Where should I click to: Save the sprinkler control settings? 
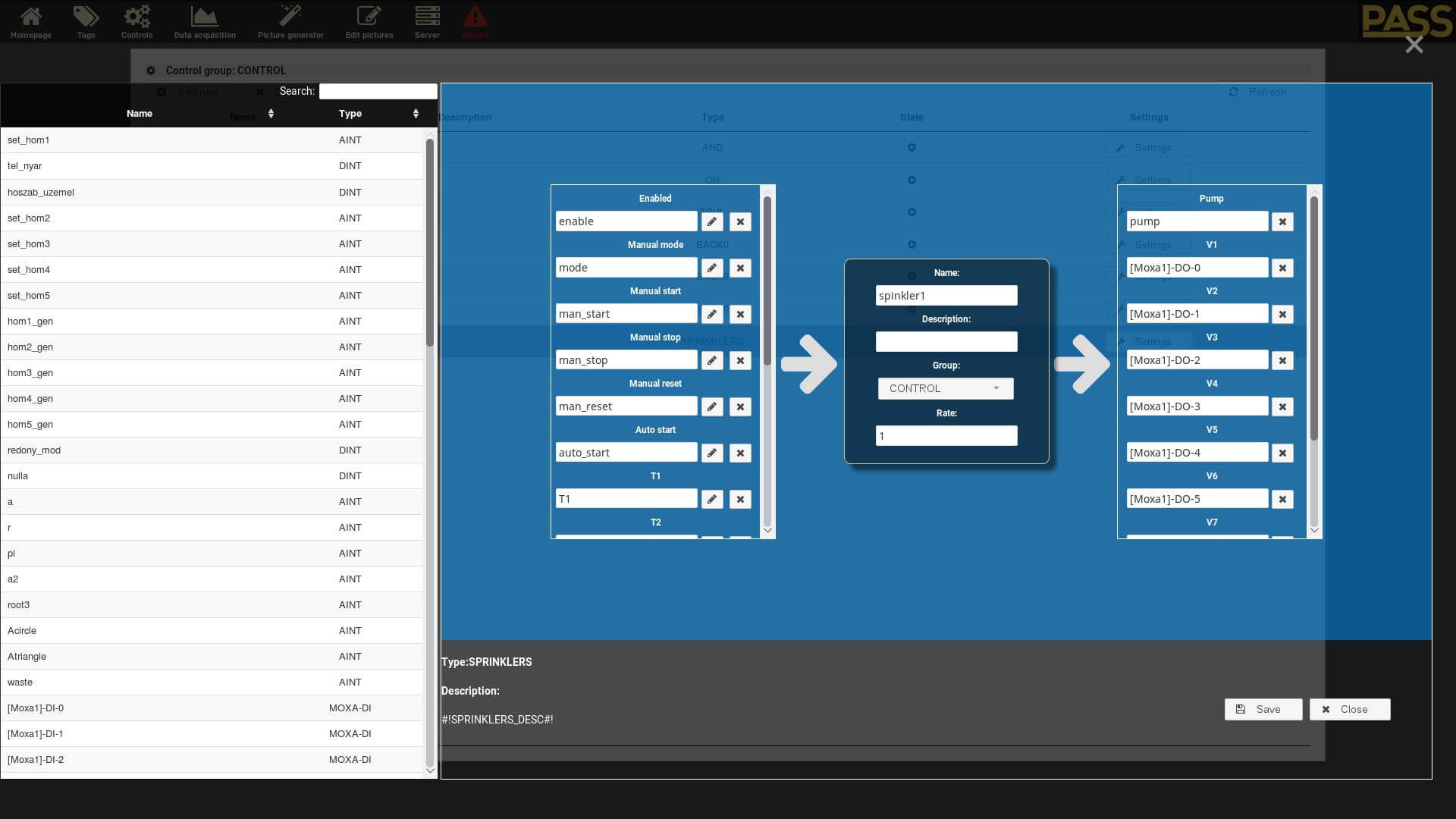1263,709
